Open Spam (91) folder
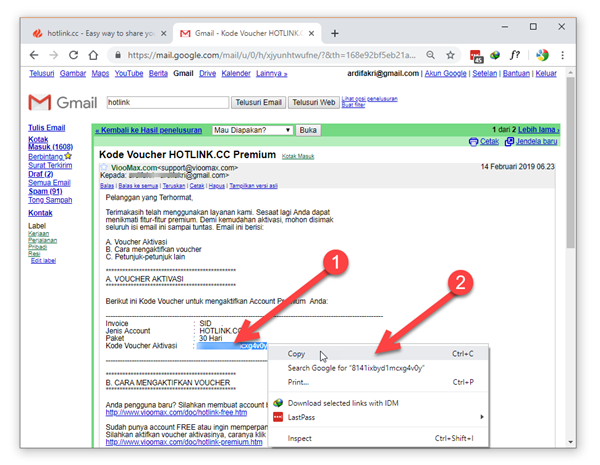The height and width of the screenshot is (465, 600). (x=45, y=191)
